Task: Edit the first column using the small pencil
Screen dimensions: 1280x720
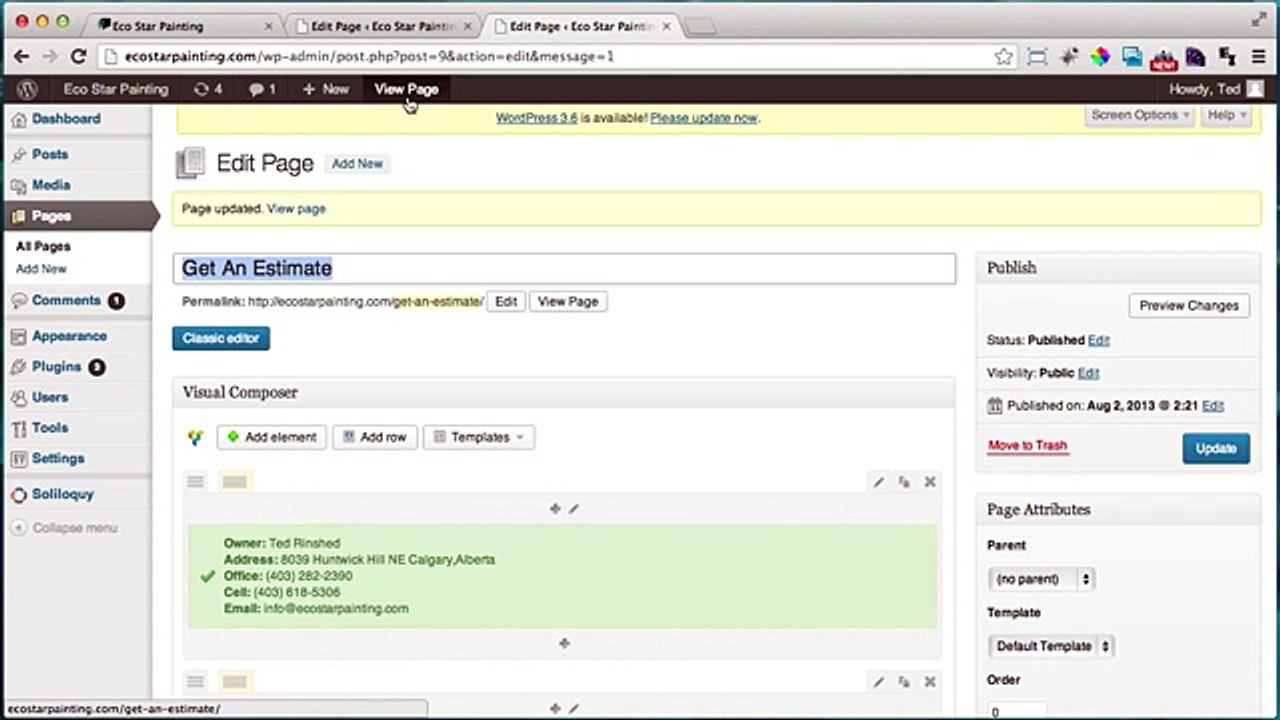Action: [x=574, y=509]
